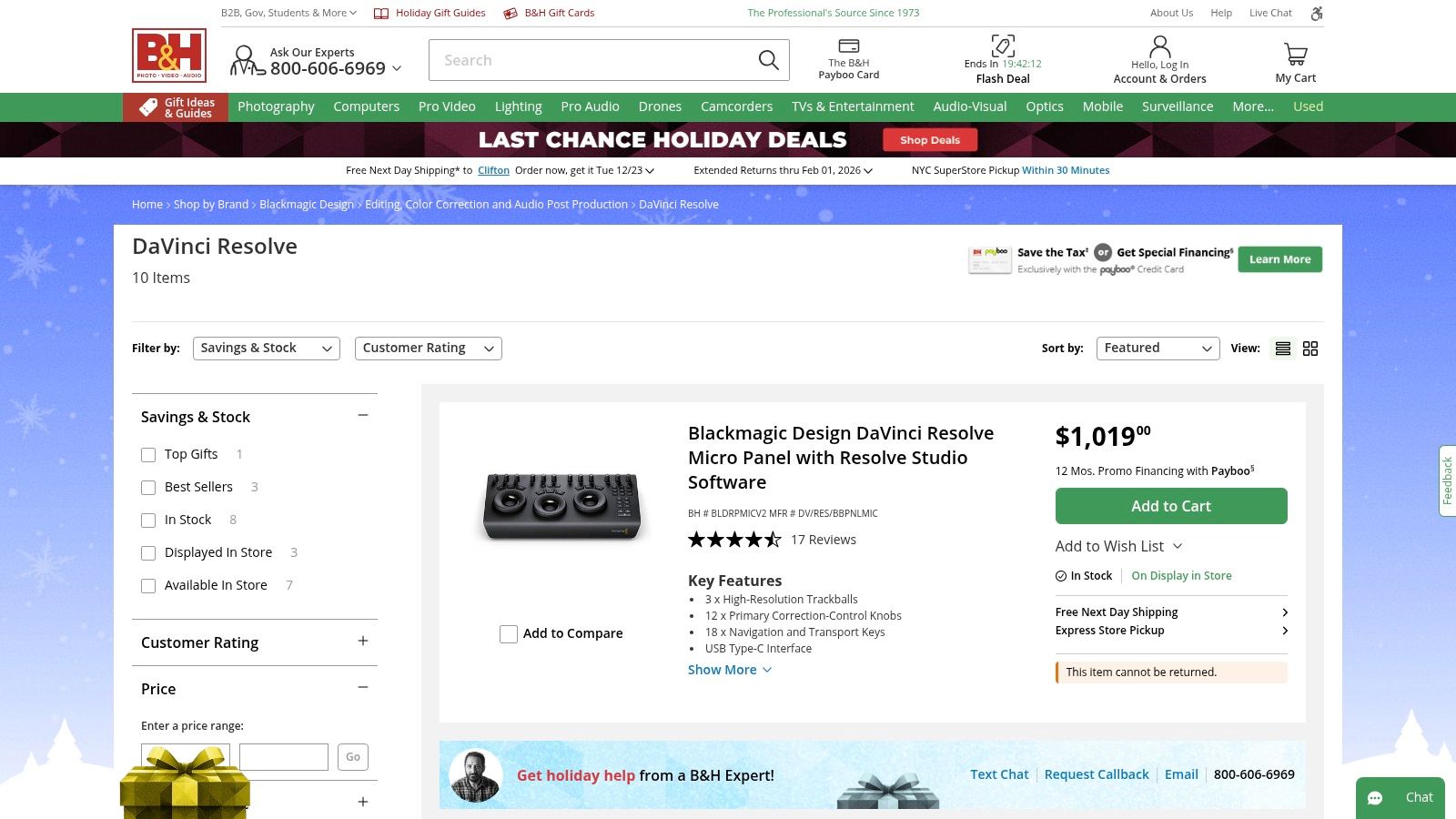
Task: Click the Add to Cart button
Action: tap(1171, 506)
